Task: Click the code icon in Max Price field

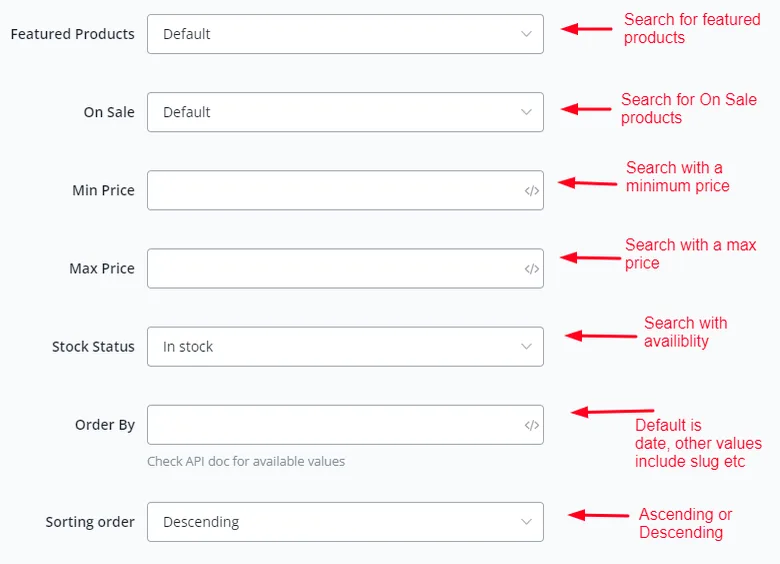Action: pos(531,269)
